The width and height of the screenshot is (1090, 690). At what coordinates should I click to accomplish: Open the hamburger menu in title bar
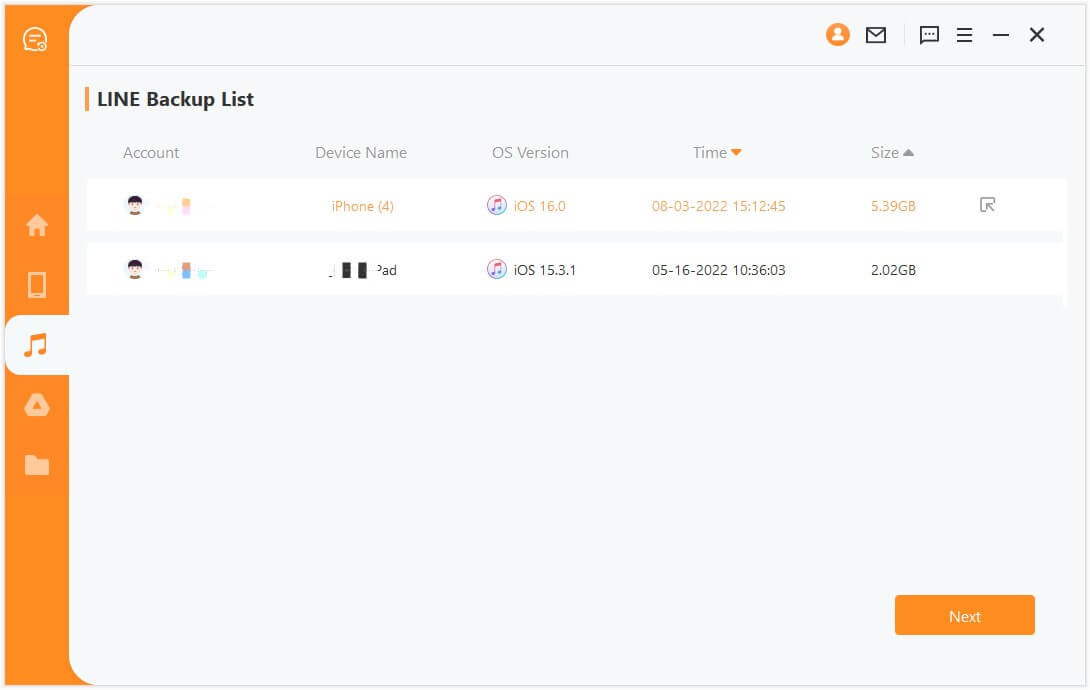pyautogui.click(x=964, y=35)
